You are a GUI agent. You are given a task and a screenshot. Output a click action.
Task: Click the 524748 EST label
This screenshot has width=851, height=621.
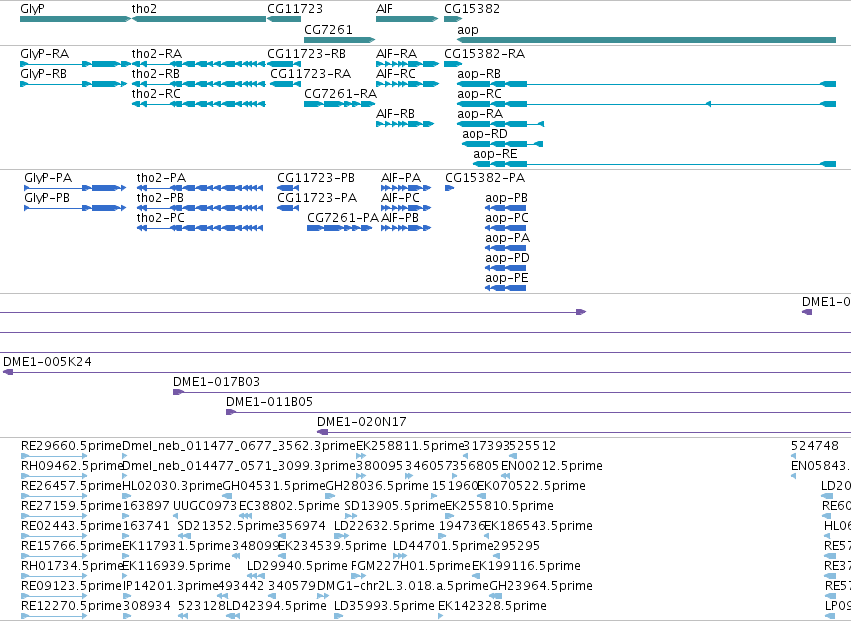[815, 446]
